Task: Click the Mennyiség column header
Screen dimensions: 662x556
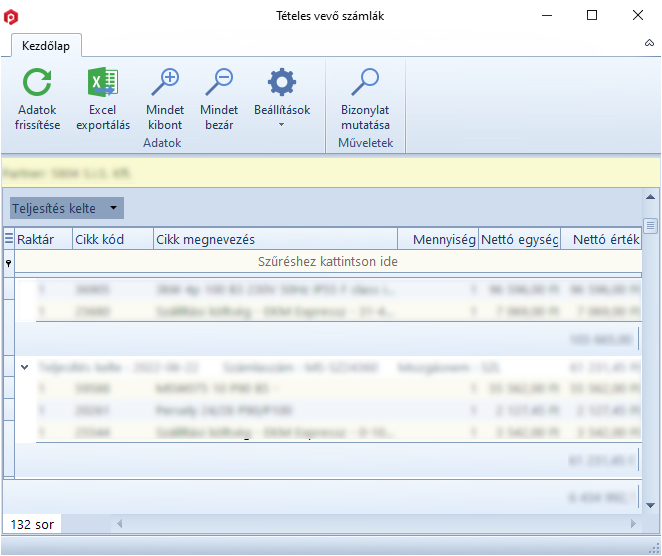Action: 437,239
